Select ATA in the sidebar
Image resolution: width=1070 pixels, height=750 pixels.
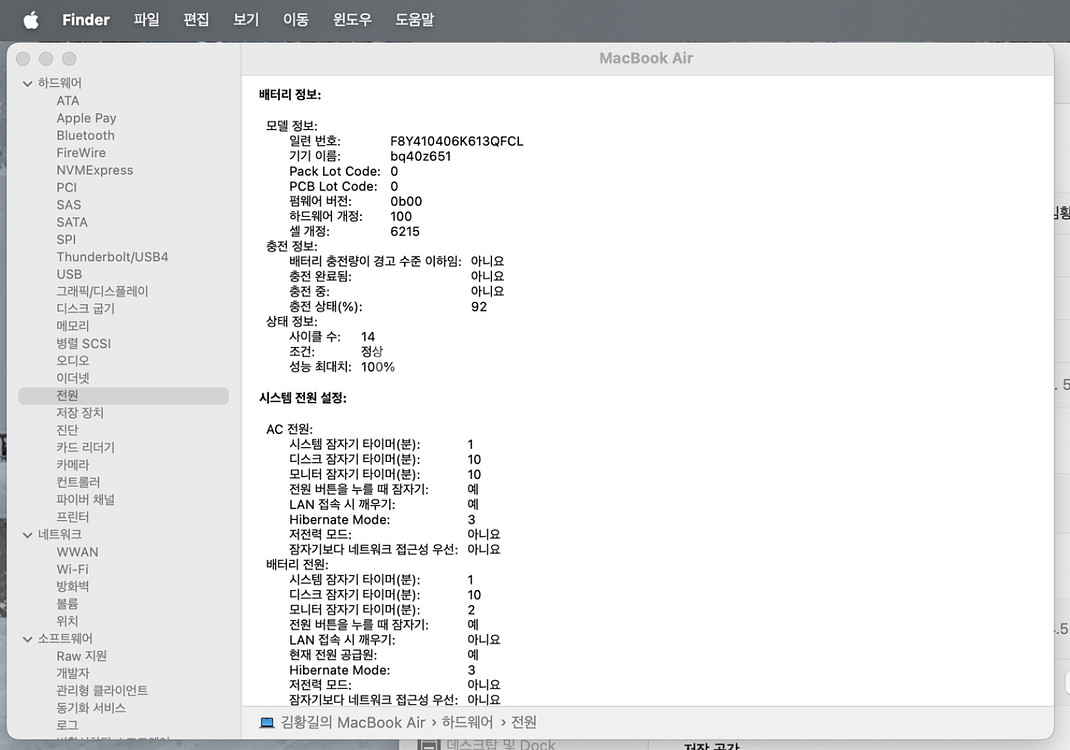(x=68, y=101)
